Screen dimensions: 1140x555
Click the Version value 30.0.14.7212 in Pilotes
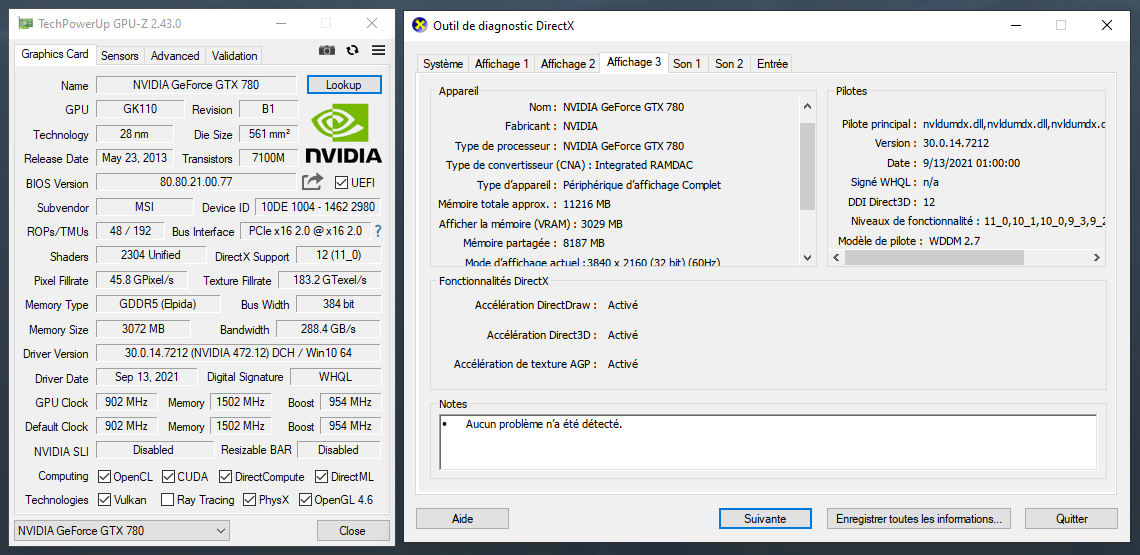pyautogui.click(x=956, y=143)
